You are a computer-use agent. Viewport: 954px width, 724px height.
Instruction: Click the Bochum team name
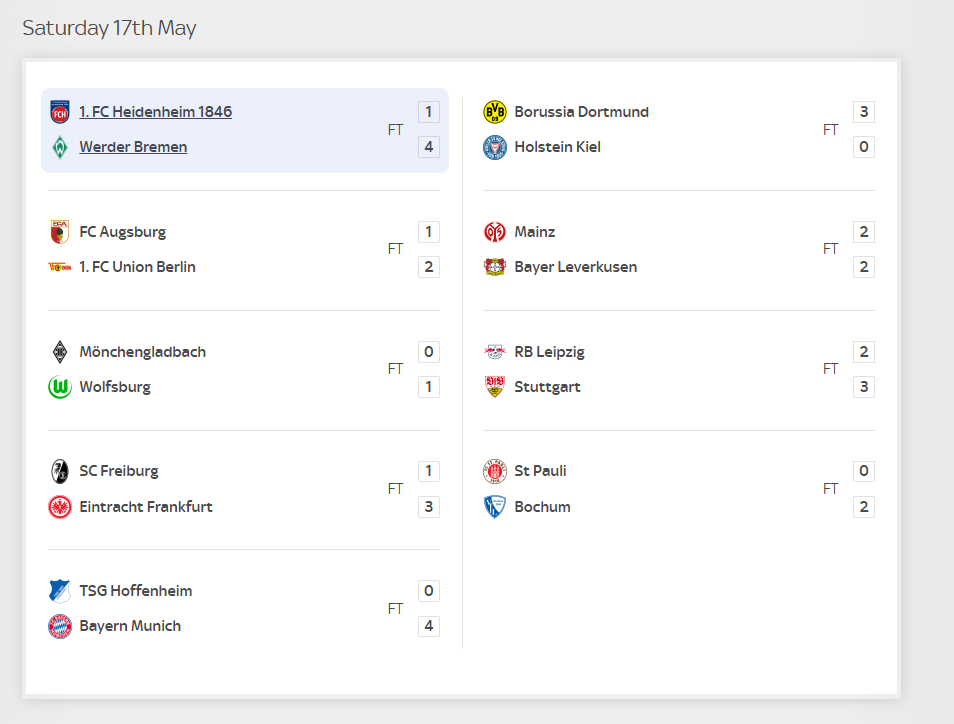(543, 507)
